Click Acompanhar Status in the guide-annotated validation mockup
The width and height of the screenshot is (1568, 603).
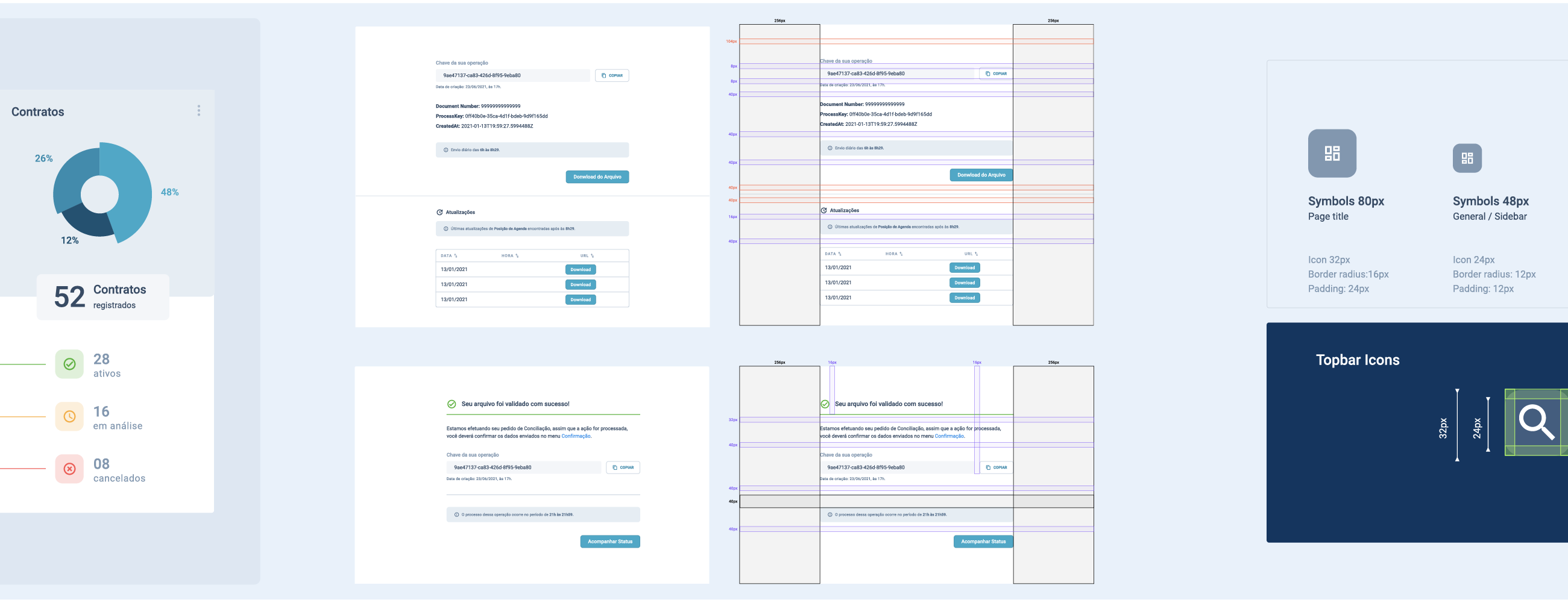click(x=983, y=542)
